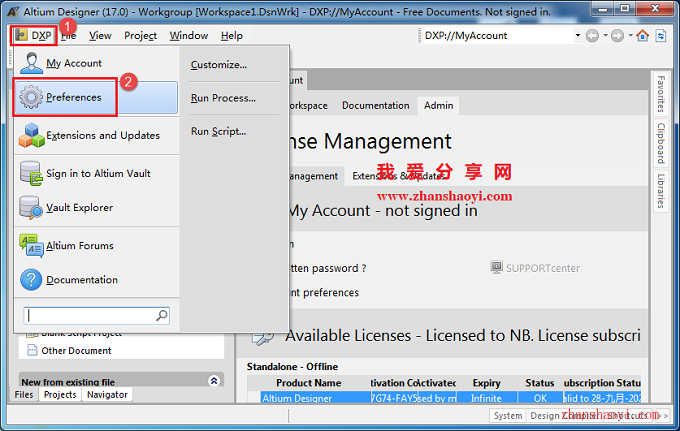
Task: Go to the Home page icon
Action: click(x=643, y=36)
